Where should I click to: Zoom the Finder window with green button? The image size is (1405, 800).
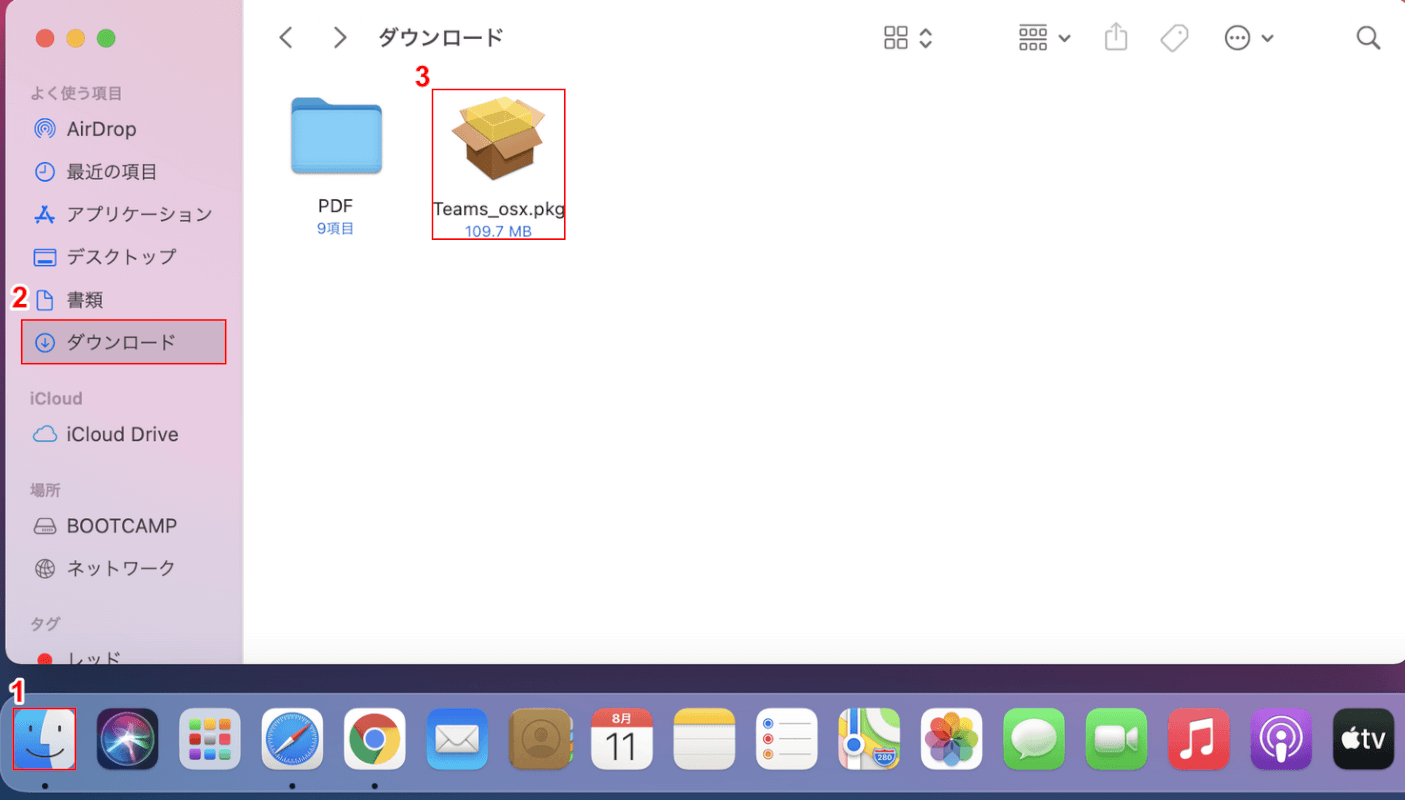point(106,39)
